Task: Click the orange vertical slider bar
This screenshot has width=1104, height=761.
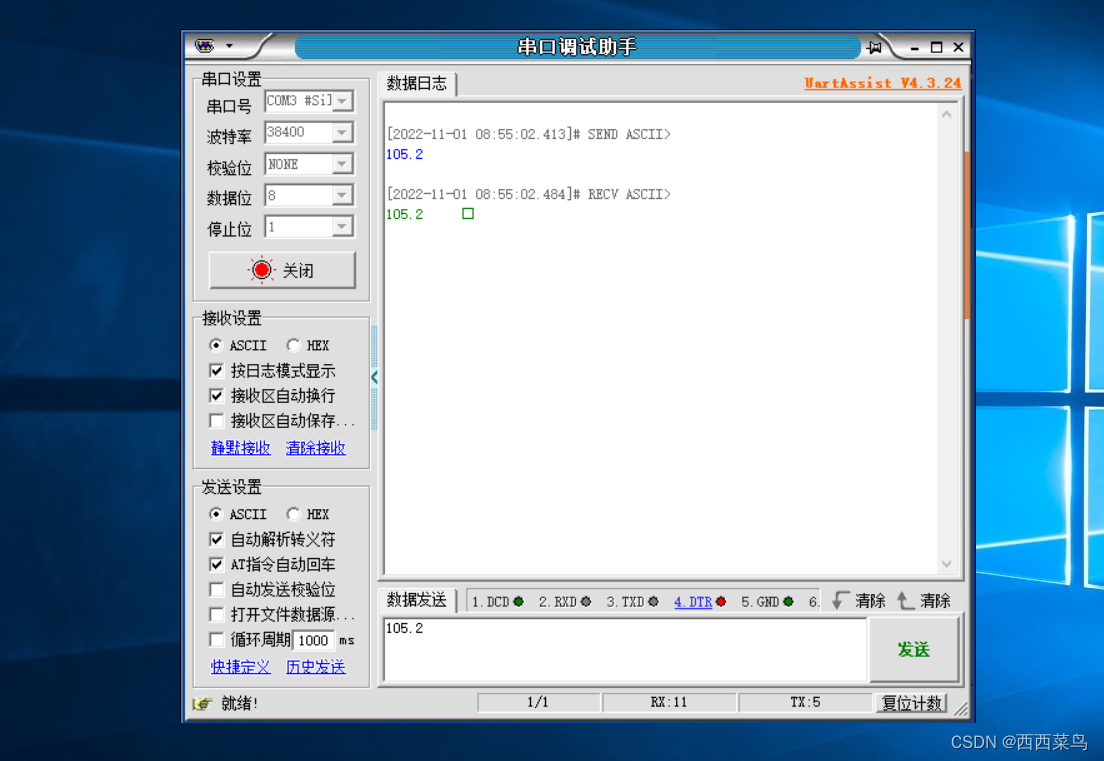Action: pyautogui.click(x=967, y=234)
